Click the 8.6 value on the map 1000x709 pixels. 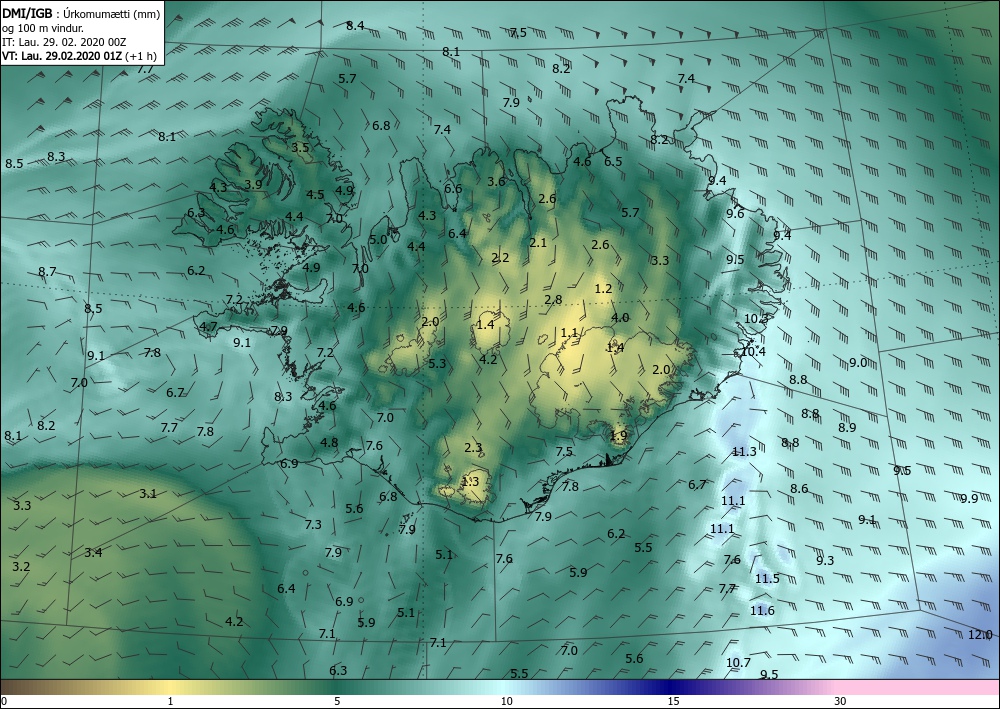click(799, 488)
